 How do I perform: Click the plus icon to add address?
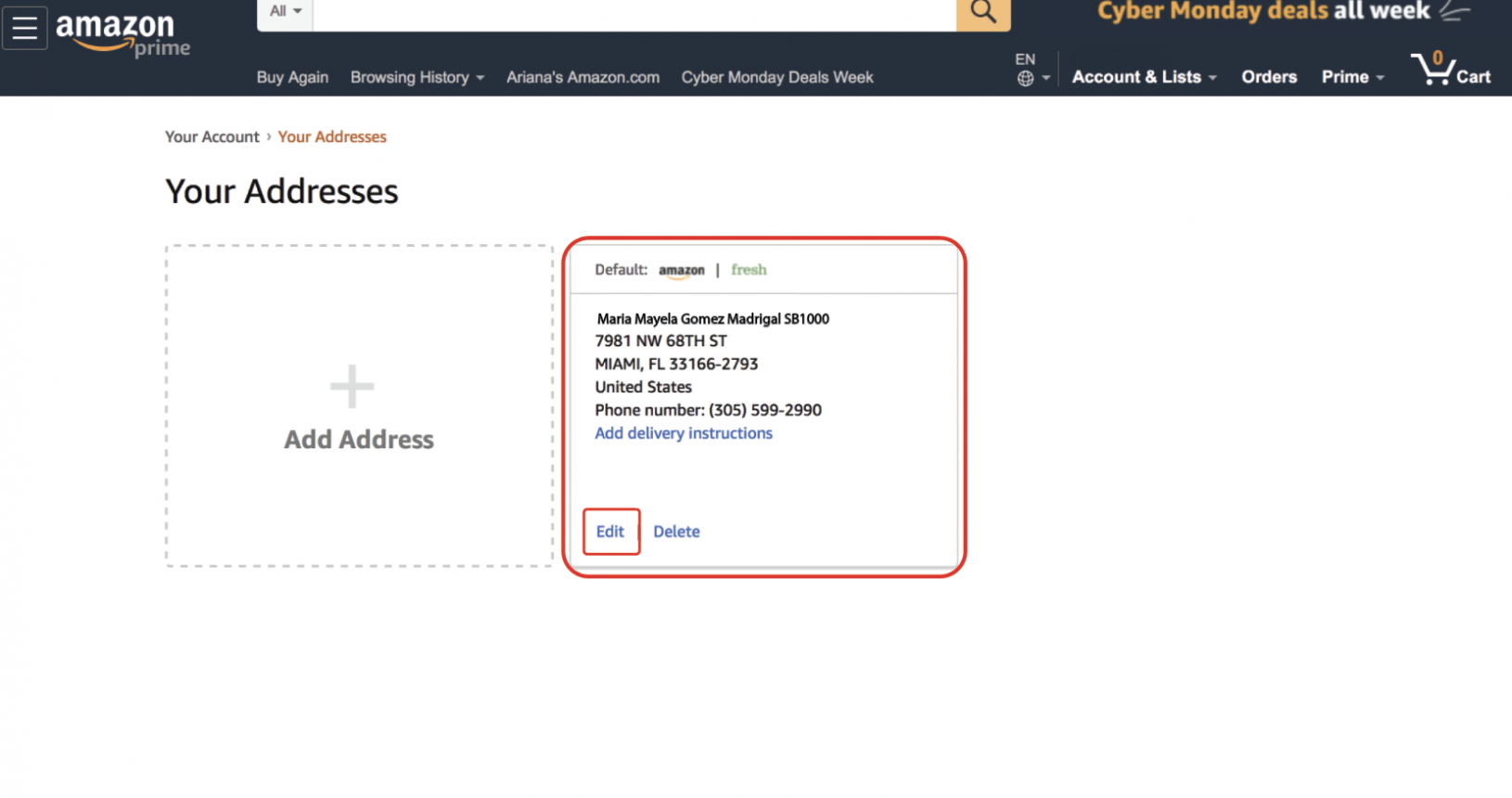(x=352, y=386)
